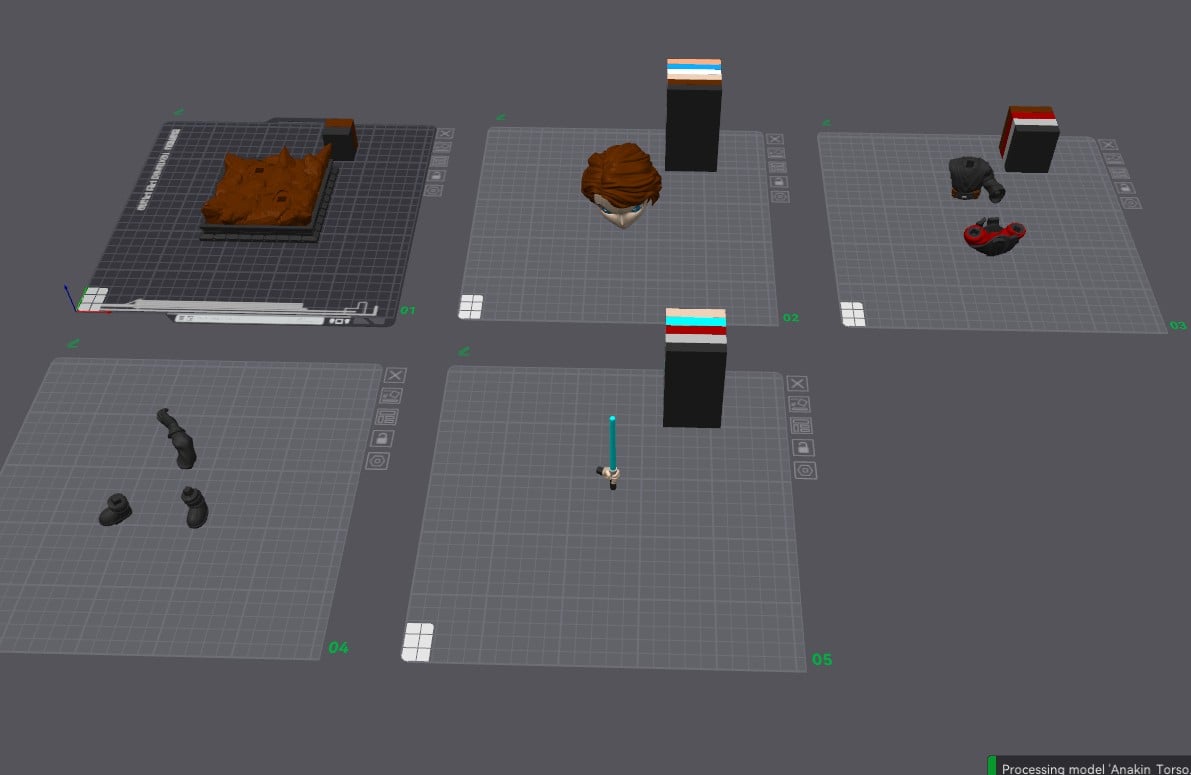The height and width of the screenshot is (775, 1191).
Task: Select the red model on plate 03
Action: click(994, 236)
